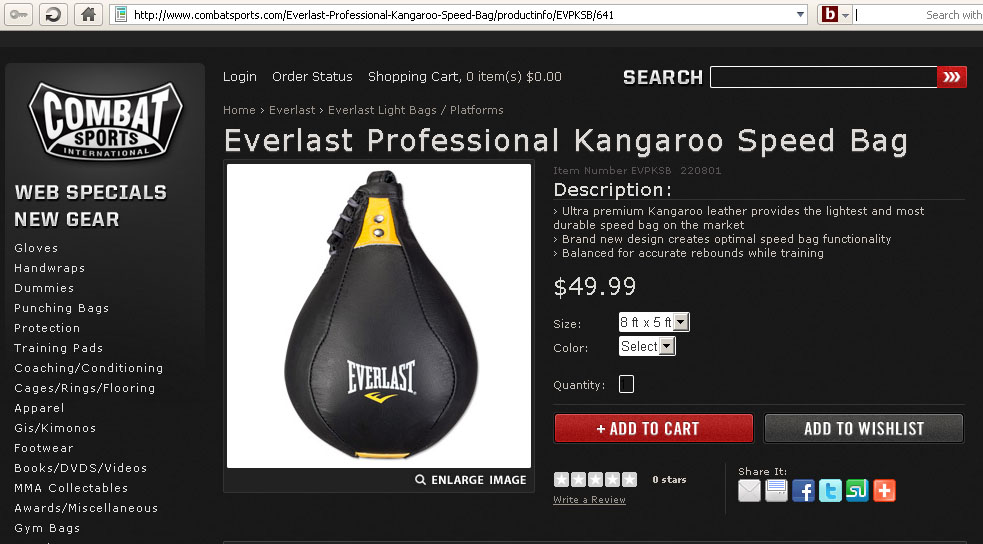Share via the StumbleUpon icon
The height and width of the screenshot is (544, 983).
pos(857,490)
